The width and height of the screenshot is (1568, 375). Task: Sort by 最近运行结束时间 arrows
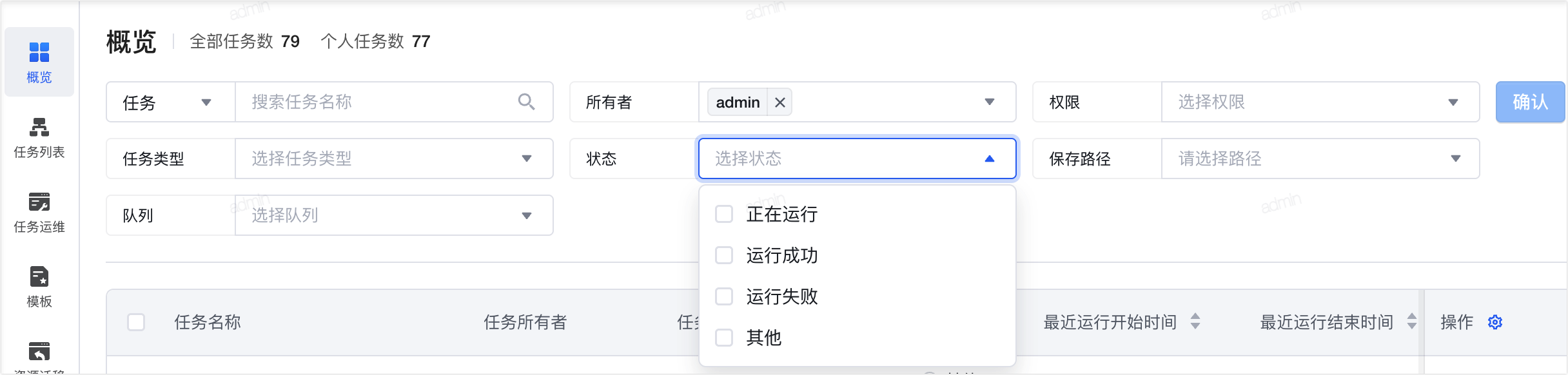(x=1412, y=321)
